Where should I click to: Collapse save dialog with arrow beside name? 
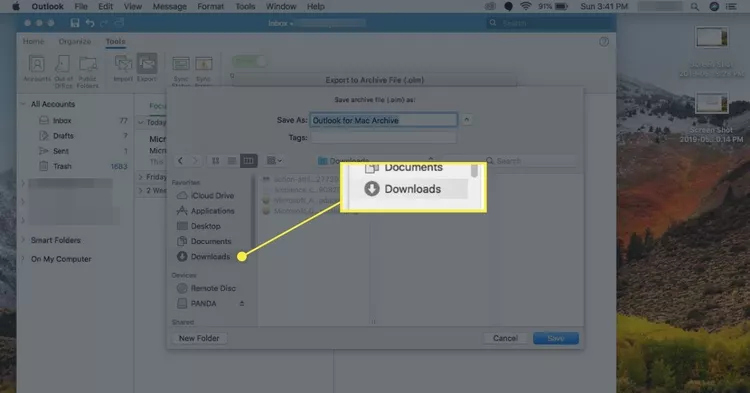pyautogui.click(x=467, y=120)
